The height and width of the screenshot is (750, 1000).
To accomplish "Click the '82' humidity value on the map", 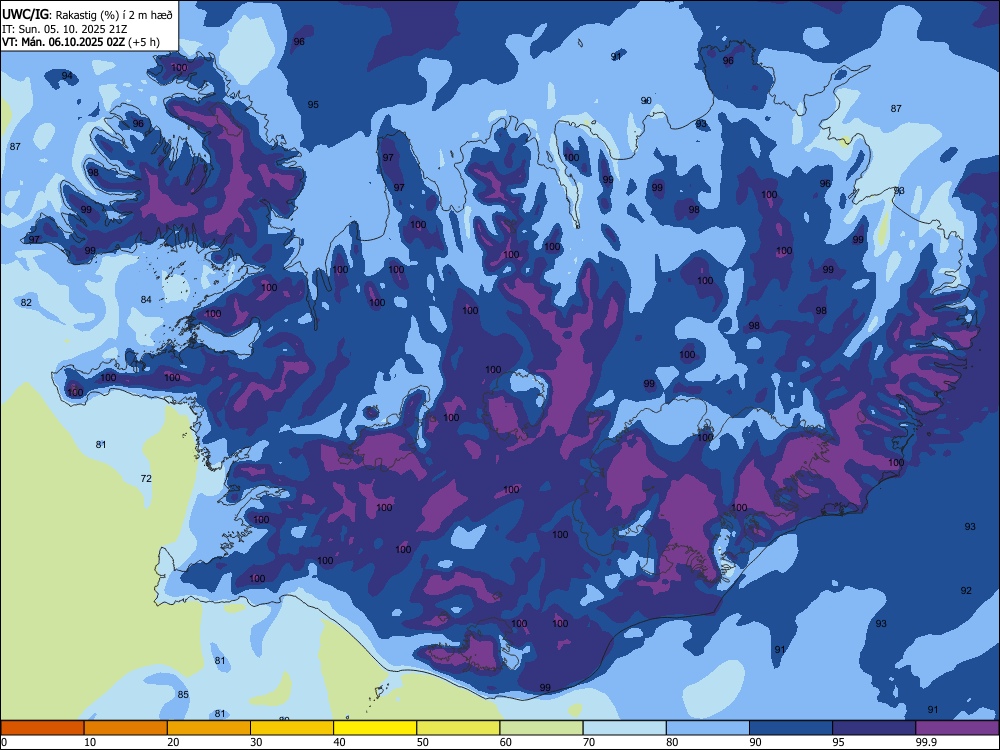I will pos(26,302).
